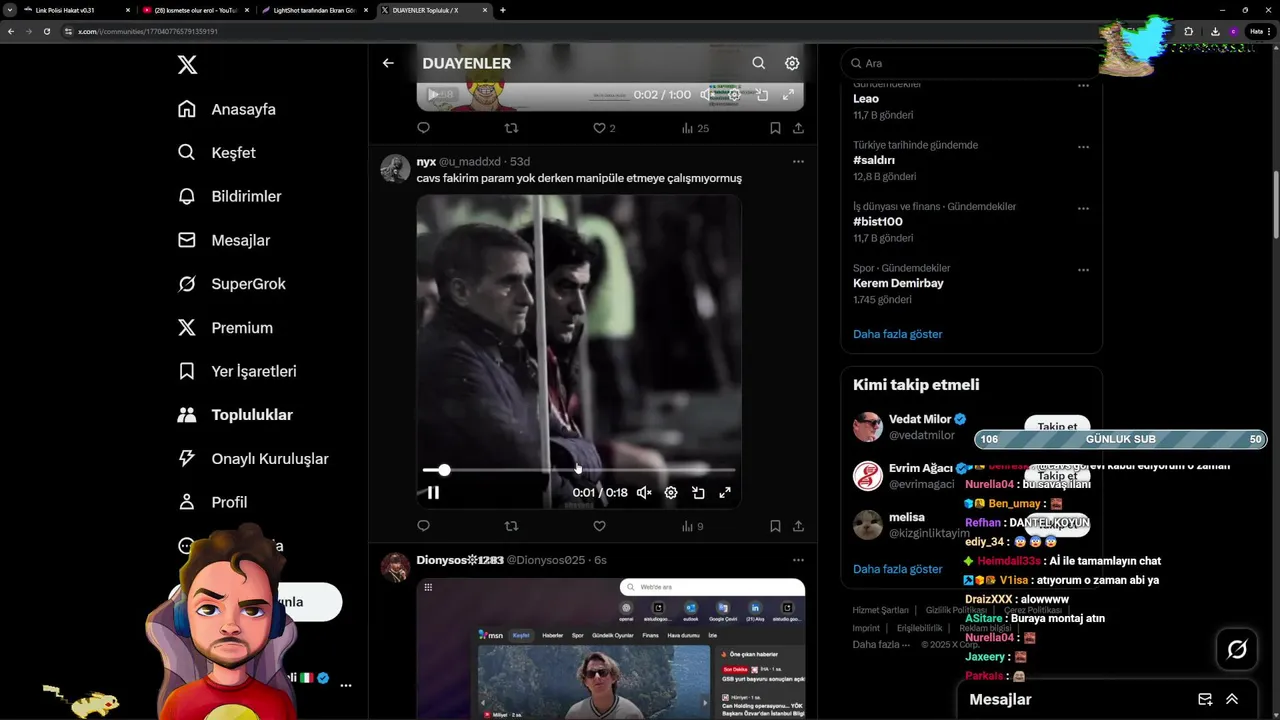Open more options for #bist100 trend
The width and height of the screenshot is (1280, 720).
click(x=1083, y=208)
